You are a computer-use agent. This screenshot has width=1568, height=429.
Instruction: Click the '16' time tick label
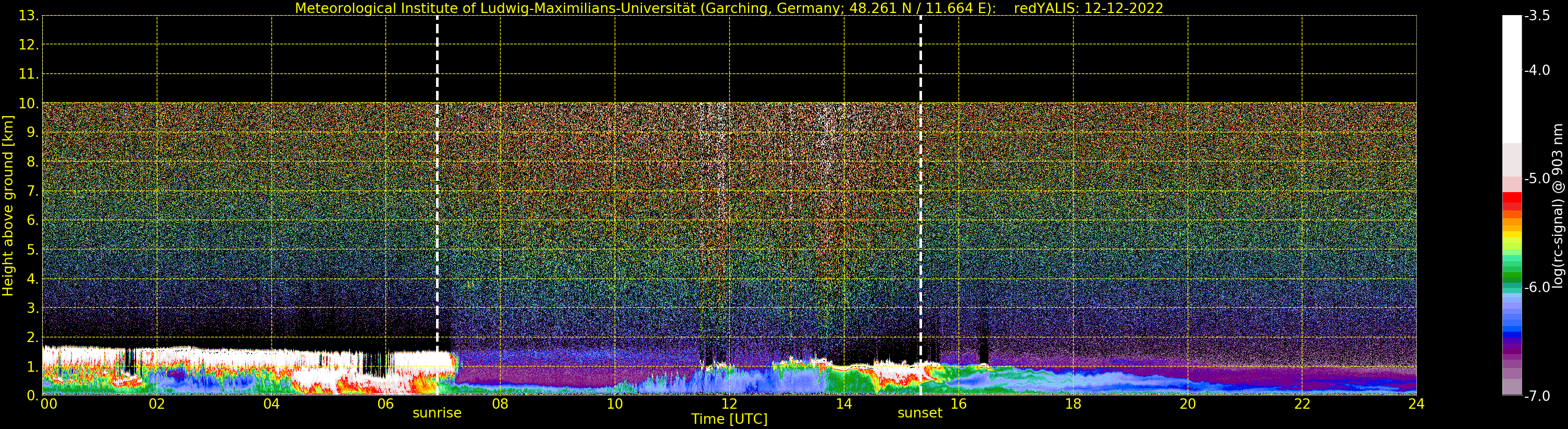click(959, 403)
